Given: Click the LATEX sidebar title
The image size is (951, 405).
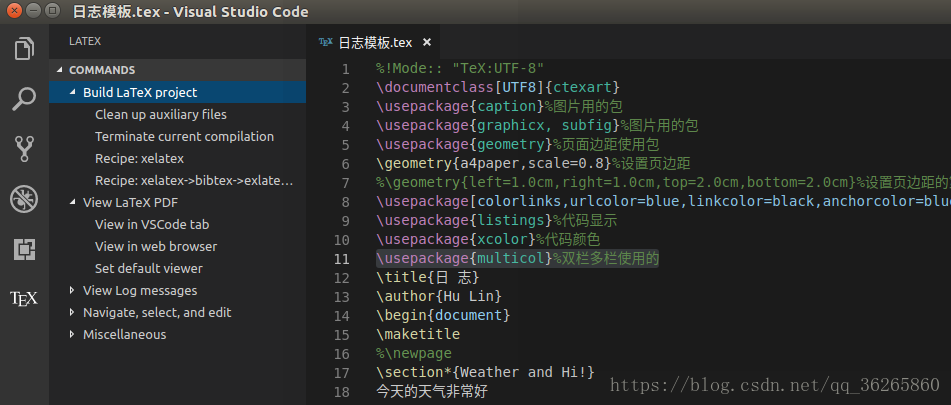Looking at the screenshot, I should tap(85, 41).
